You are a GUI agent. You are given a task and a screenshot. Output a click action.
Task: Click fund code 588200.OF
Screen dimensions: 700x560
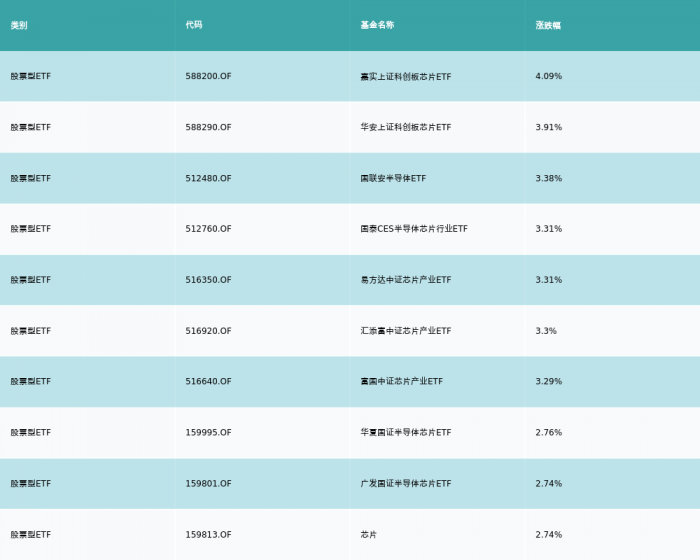[x=209, y=76]
